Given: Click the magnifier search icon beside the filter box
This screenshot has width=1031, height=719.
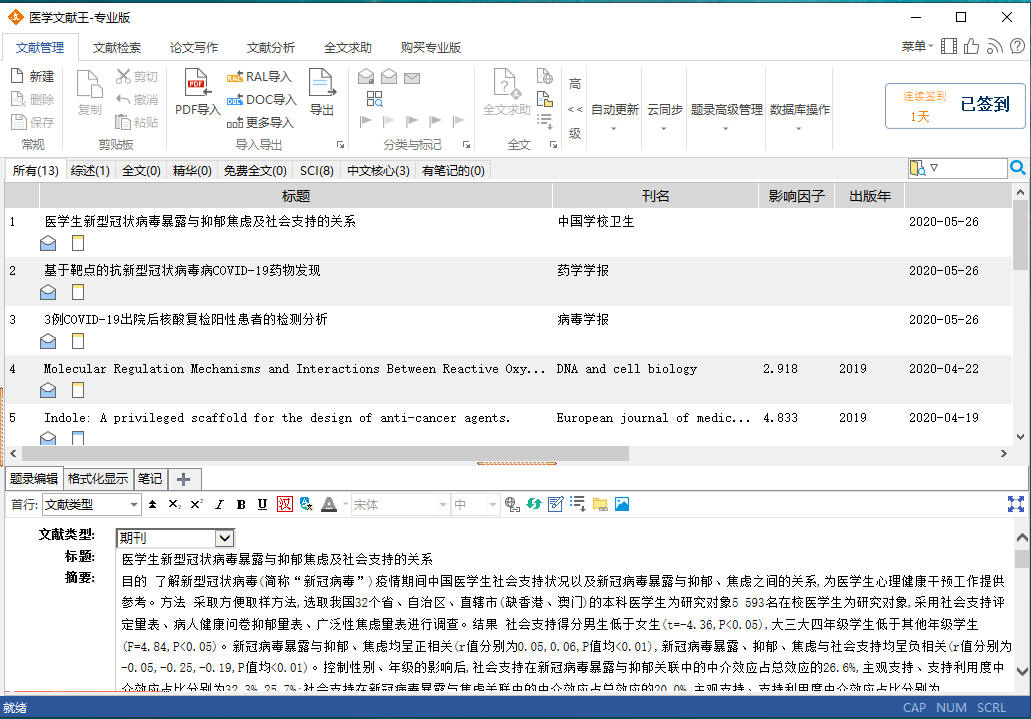Looking at the screenshot, I should point(1018,168).
